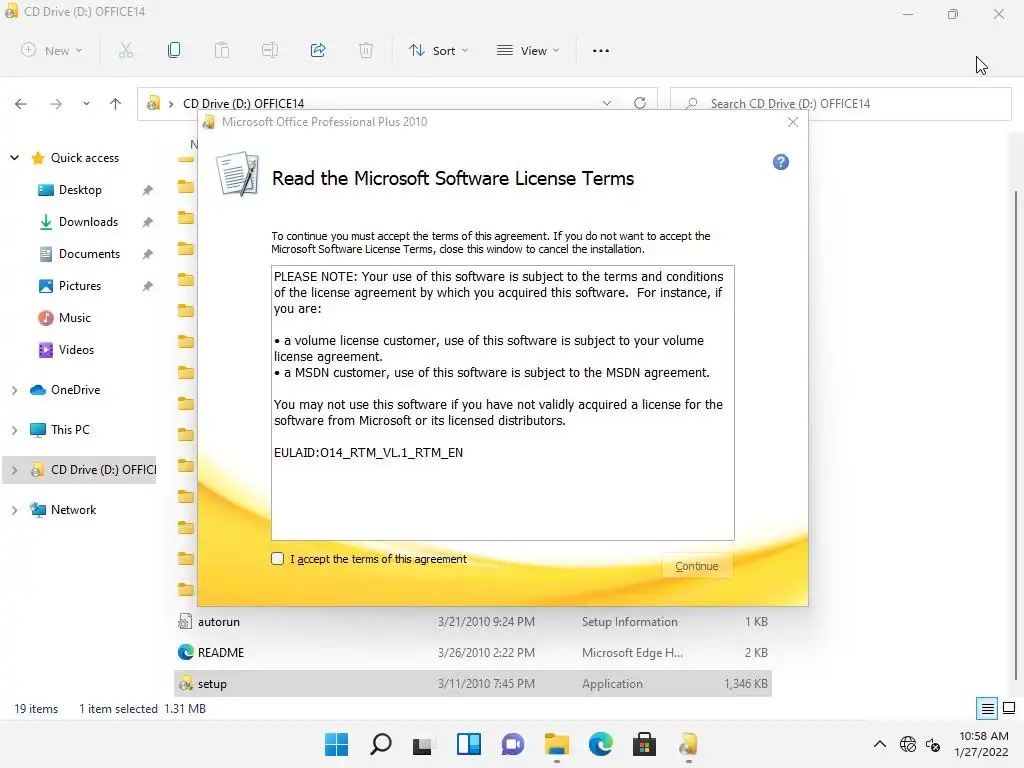1024x768 pixels.
Task: Open the address bar history dropdown
Action: 607,103
